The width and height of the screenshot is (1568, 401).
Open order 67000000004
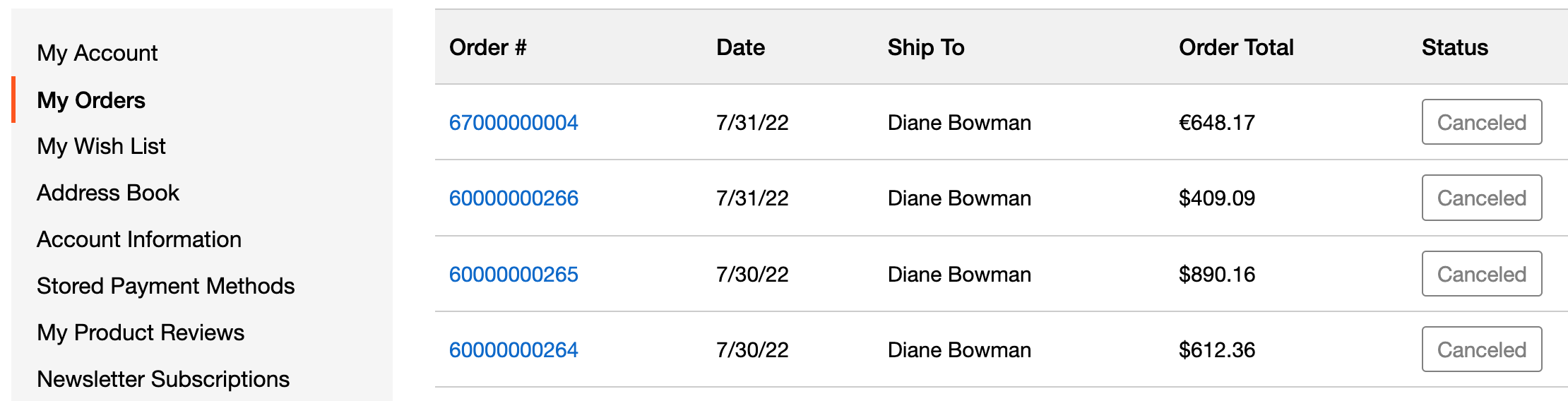pos(513,123)
